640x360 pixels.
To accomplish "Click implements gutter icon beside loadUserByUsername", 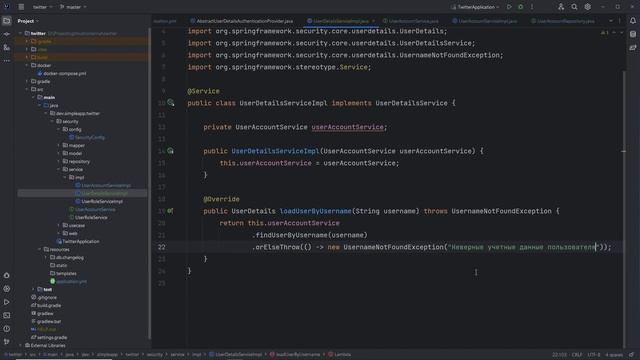I will coord(171,211).
